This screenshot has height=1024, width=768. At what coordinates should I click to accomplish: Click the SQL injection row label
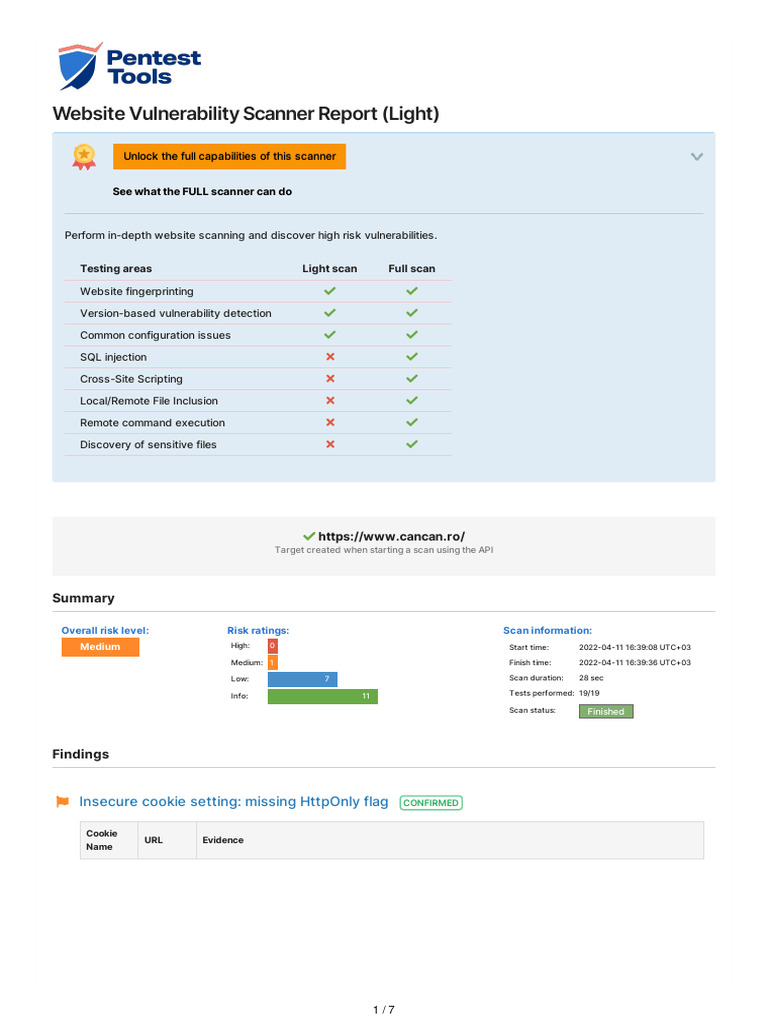pyautogui.click(x=113, y=357)
